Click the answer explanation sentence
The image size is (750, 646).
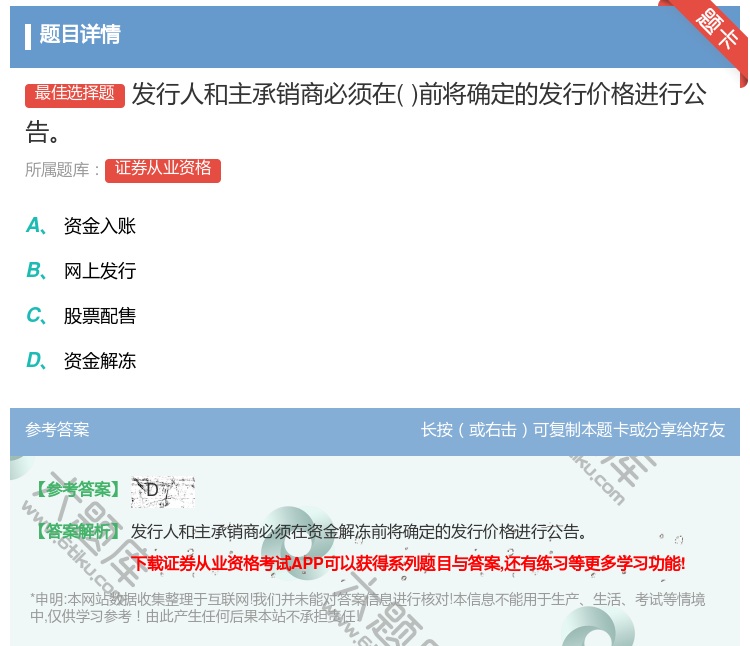tap(360, 531)
